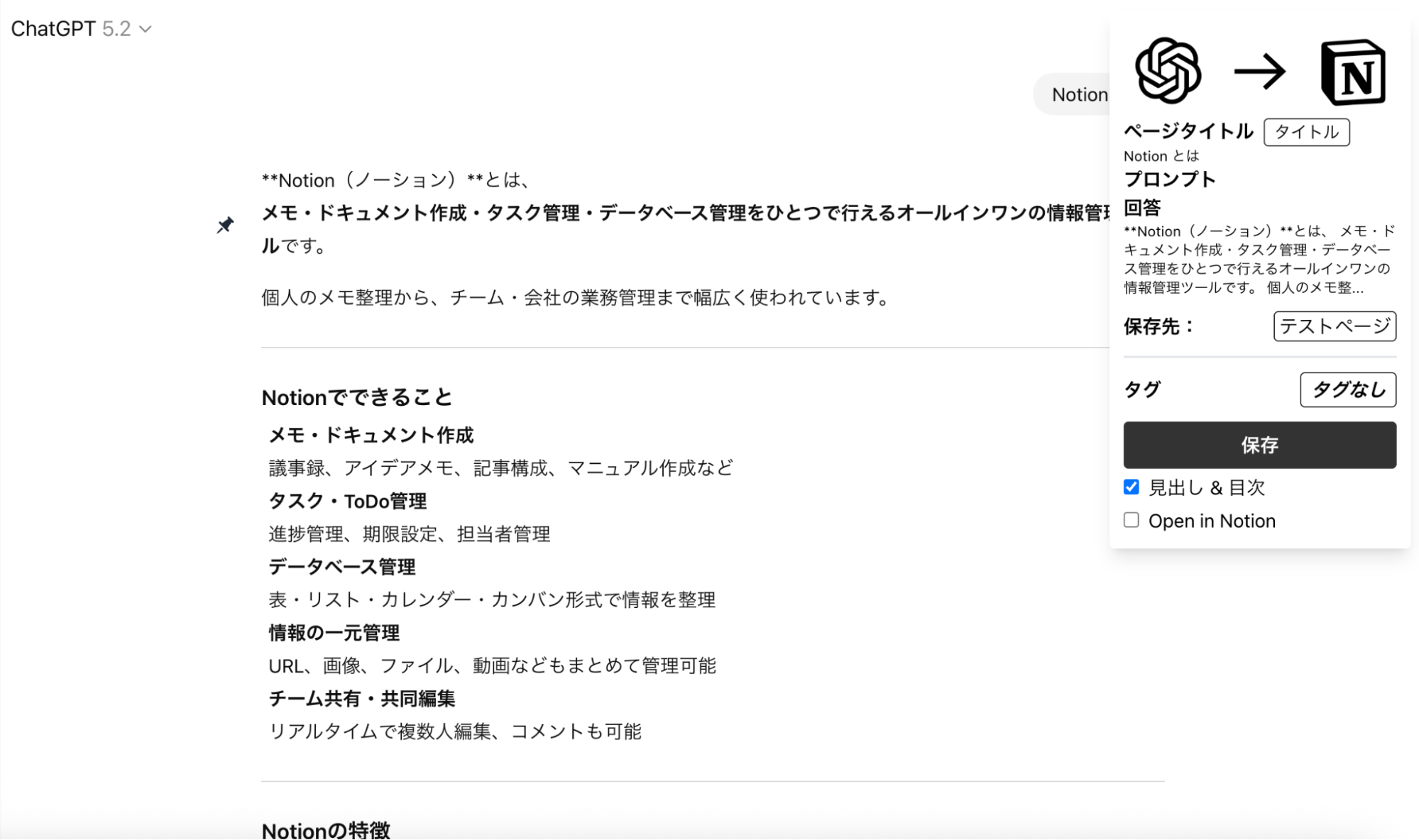Click the プロンプト section label
1419x840 pixels.
pos(1168,179)
